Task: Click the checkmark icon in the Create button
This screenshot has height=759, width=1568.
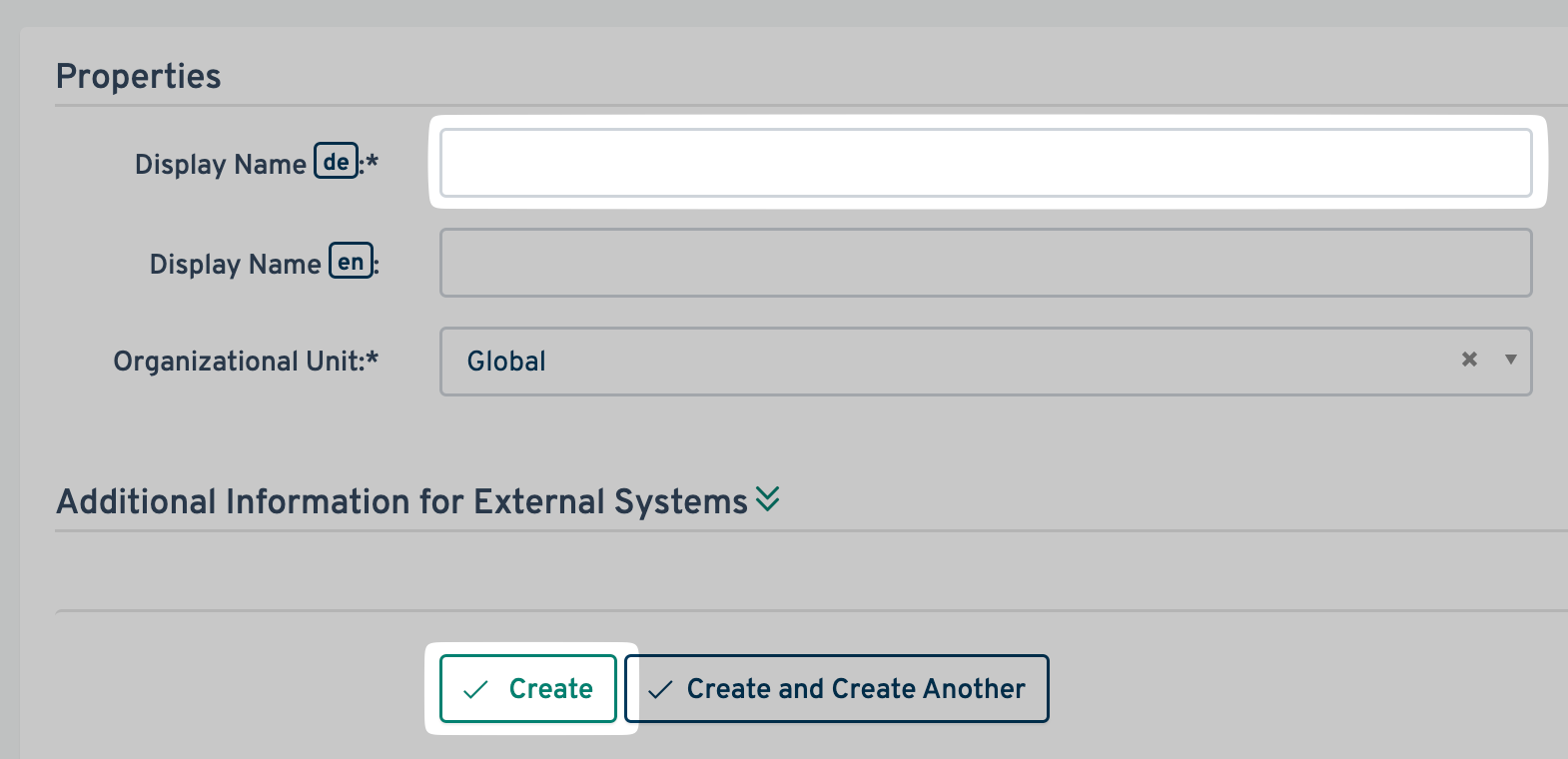Action: (x=476, y=689)
